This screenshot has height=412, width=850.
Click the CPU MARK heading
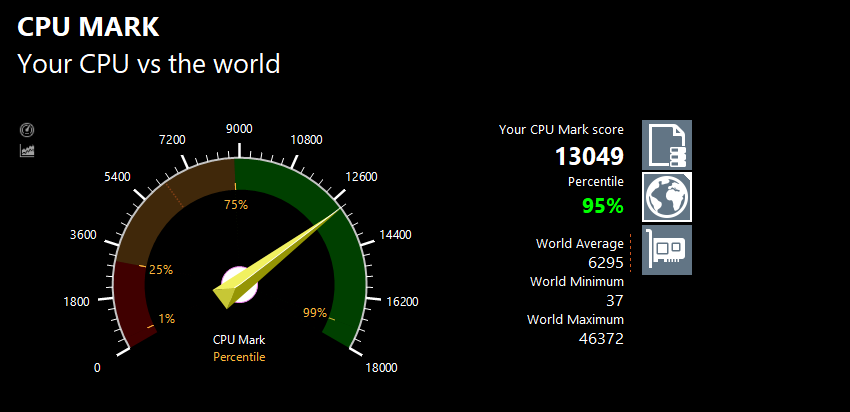tap(88, 27)
